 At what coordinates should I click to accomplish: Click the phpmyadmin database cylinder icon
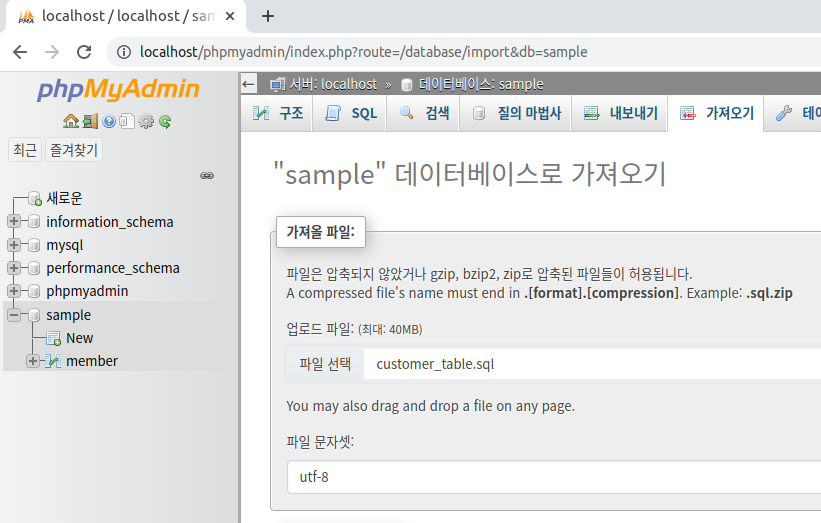click(34, 291)
